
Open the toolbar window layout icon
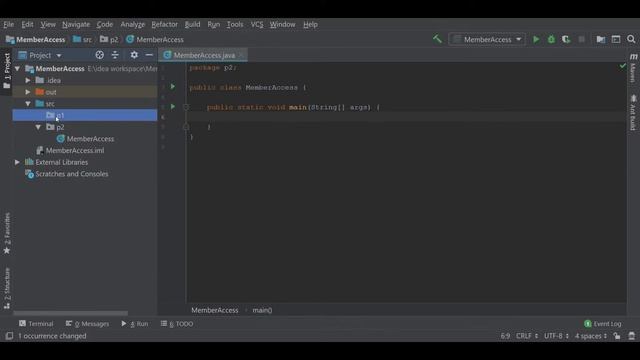(616, 40)
